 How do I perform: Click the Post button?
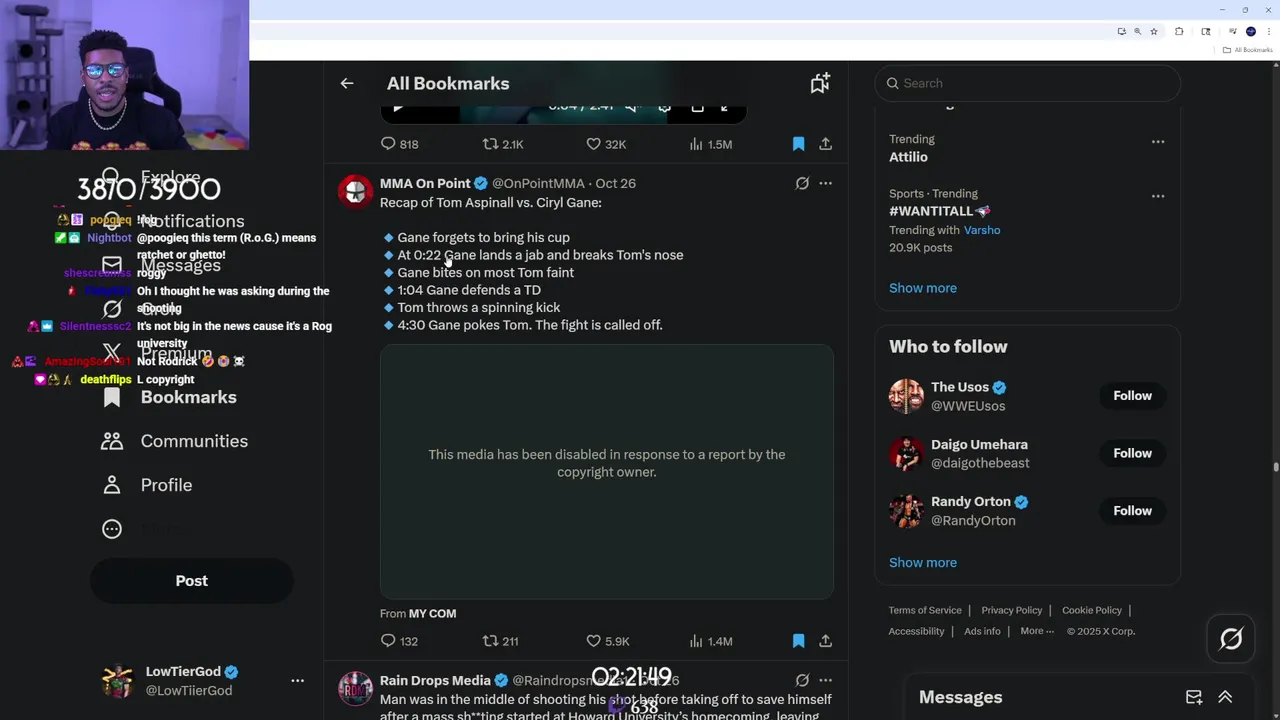tap(192, 581)
